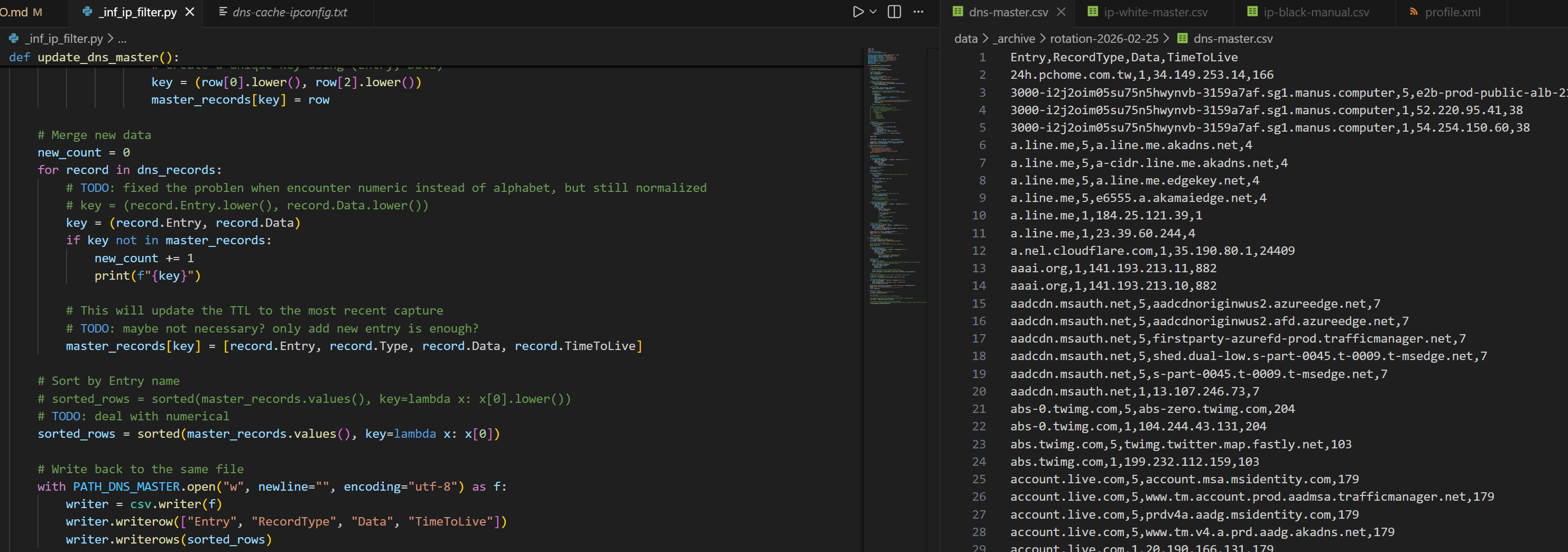This screenshot has height=552, width=1568.
Task: Click '# Sort by Entry name' comment
Action: (108, 381)
